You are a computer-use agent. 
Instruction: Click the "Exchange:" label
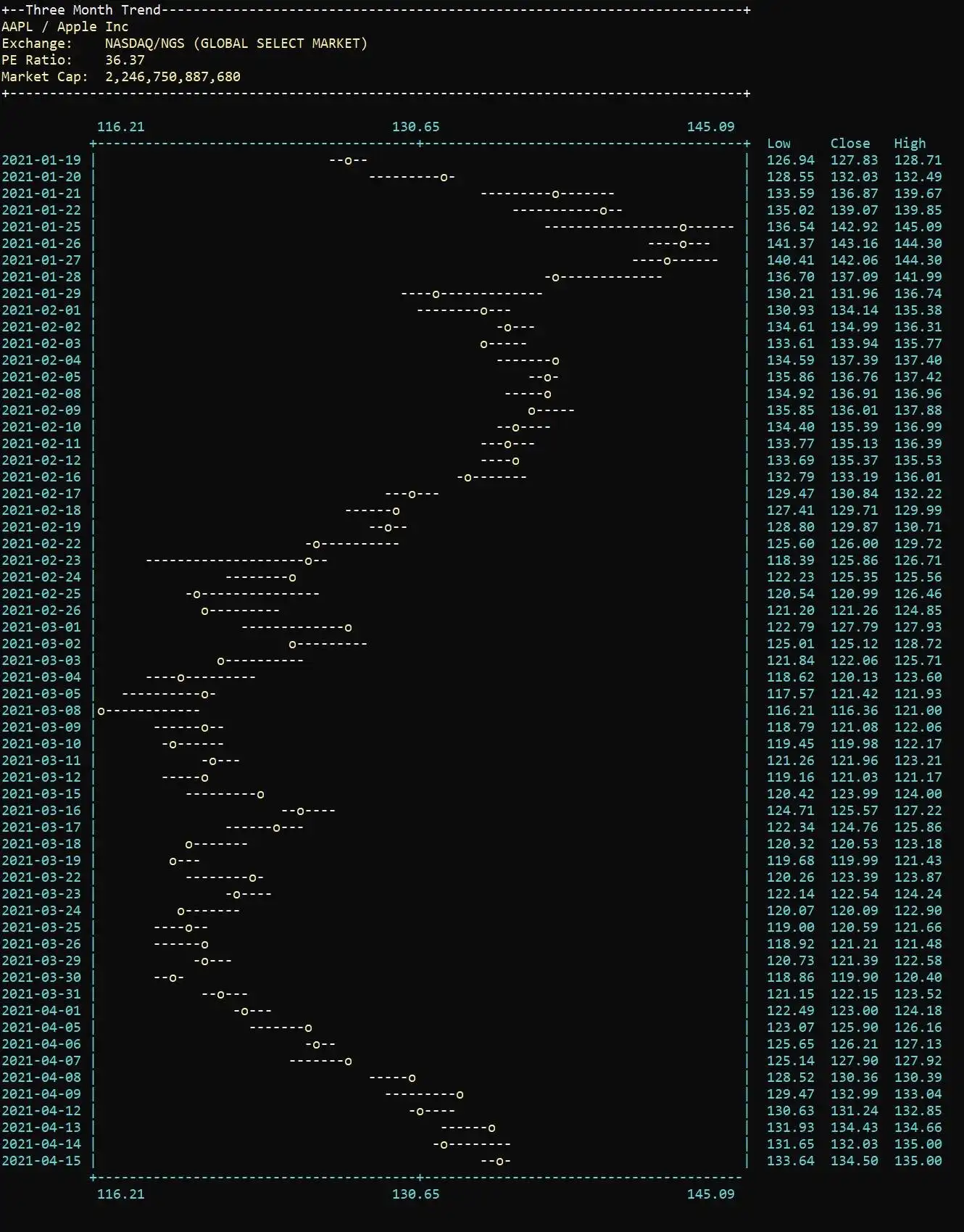point(37,44)
